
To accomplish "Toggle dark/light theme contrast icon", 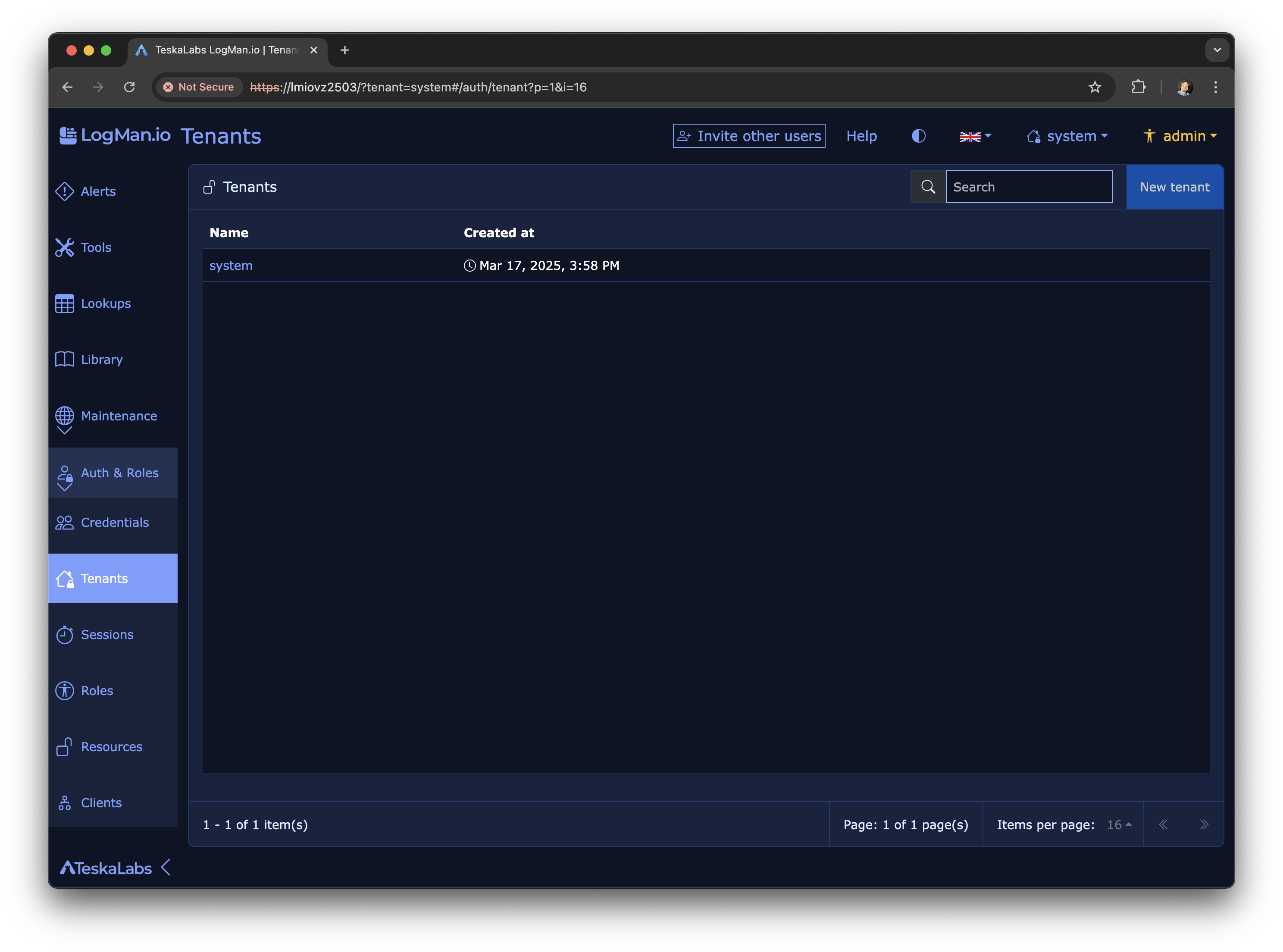I will point(918,136).
